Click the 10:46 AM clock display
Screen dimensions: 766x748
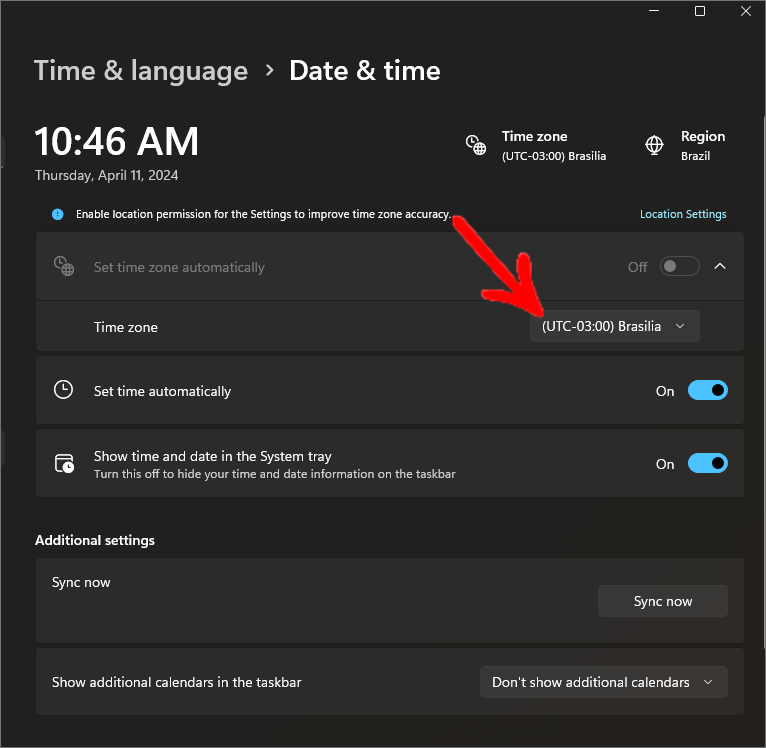tap(117, 141)
